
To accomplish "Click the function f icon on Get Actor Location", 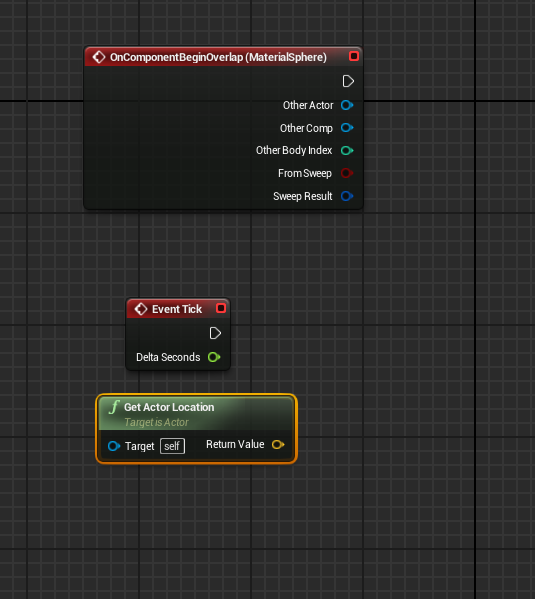I will (x=114, y=407).
